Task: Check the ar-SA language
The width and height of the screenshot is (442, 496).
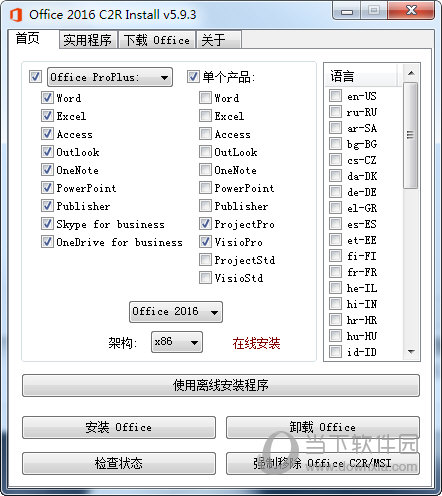Action: click(335, 127)
